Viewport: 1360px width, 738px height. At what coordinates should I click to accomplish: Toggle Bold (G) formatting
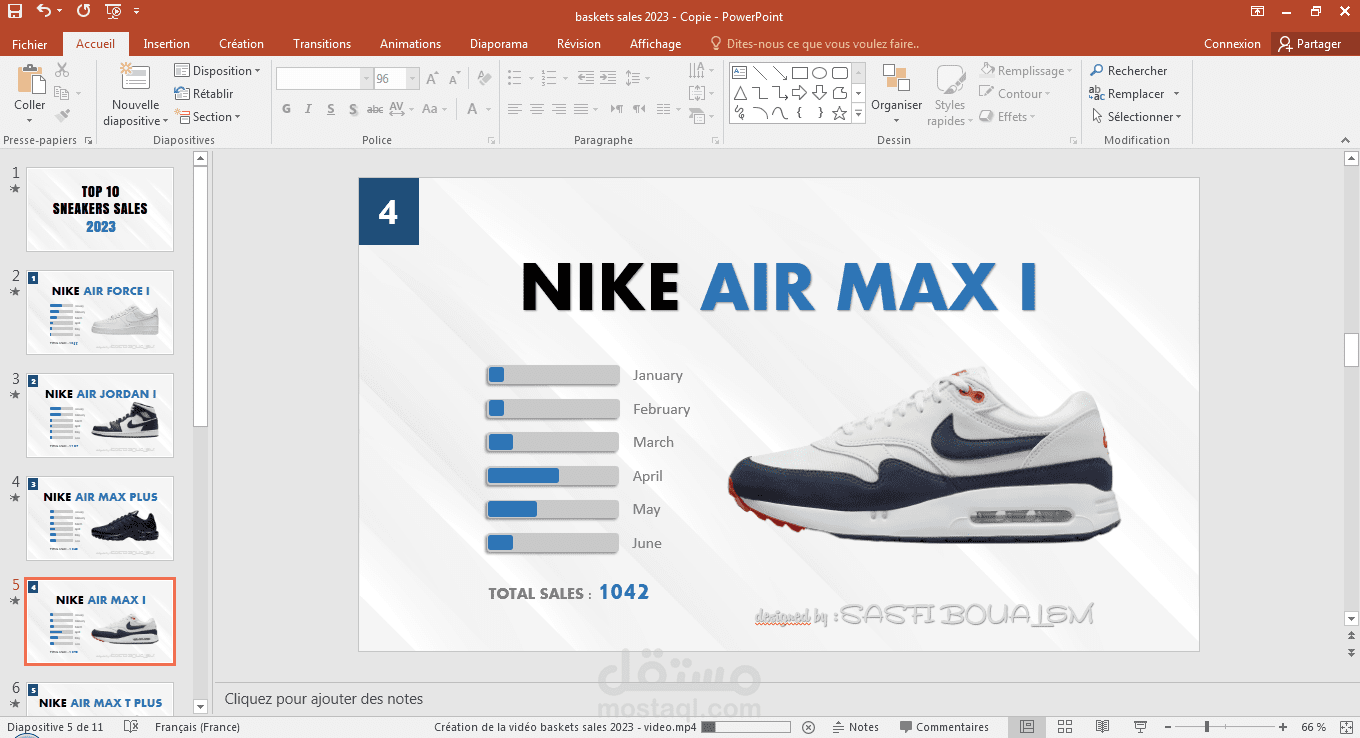click(x=286, y=109)
